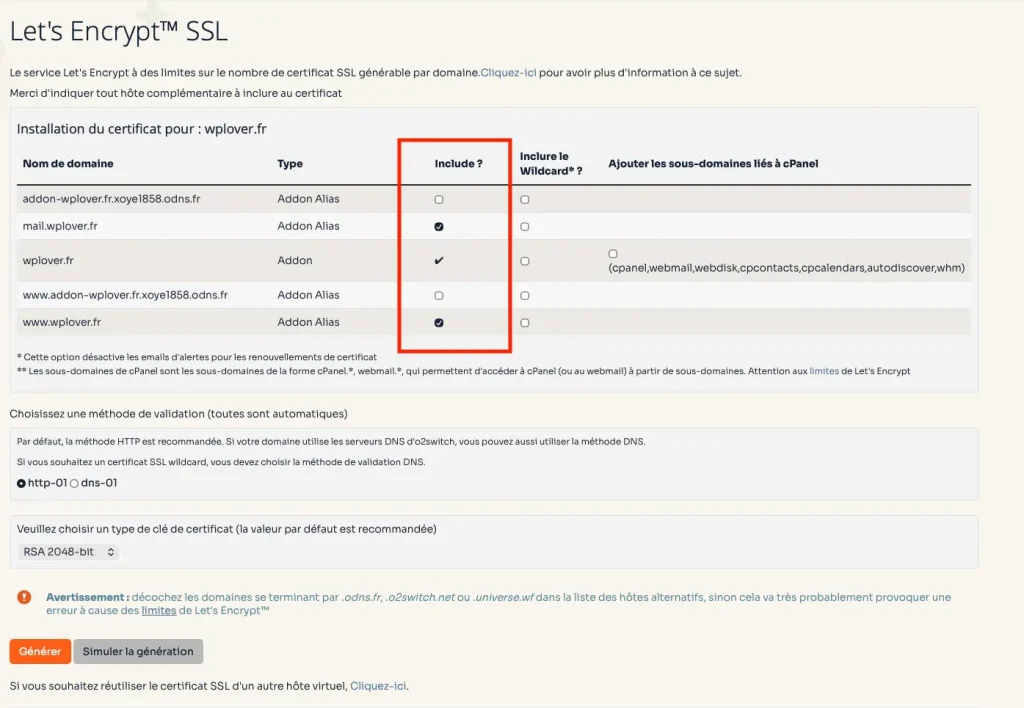Uncheck Include for mail.wplover.fr

point(439,227)
